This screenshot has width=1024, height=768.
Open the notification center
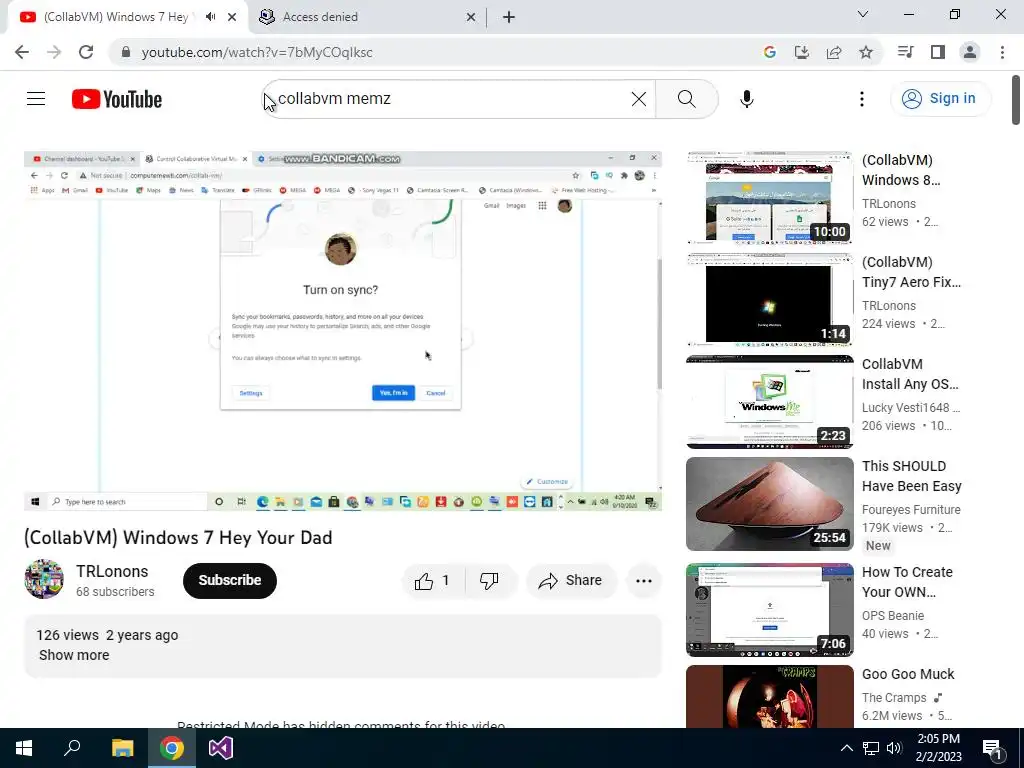point(992,749)
